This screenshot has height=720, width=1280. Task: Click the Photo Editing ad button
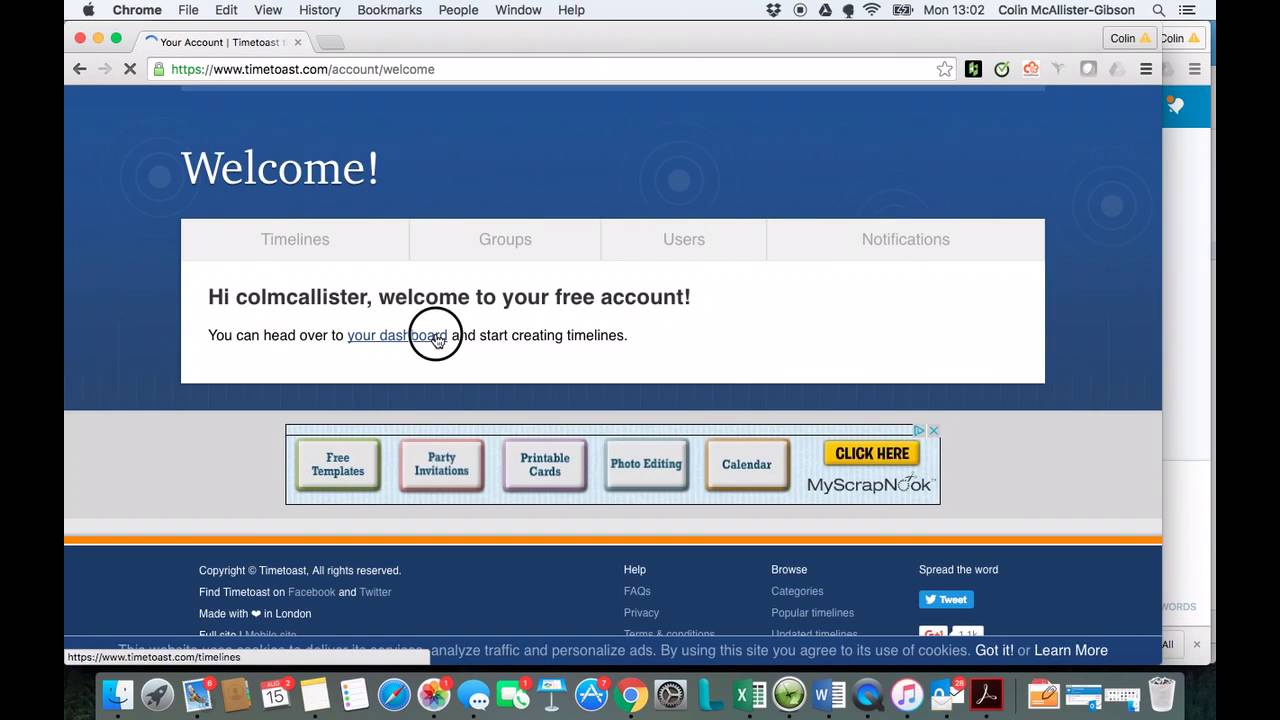tap(646, 465)
